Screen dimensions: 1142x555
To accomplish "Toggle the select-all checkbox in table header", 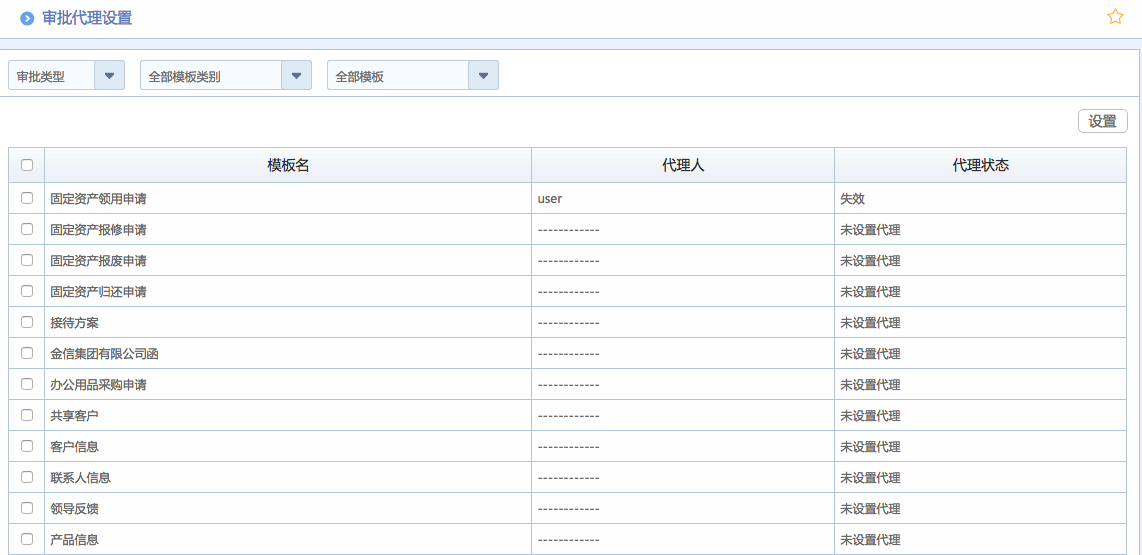I will coord(27,166).
